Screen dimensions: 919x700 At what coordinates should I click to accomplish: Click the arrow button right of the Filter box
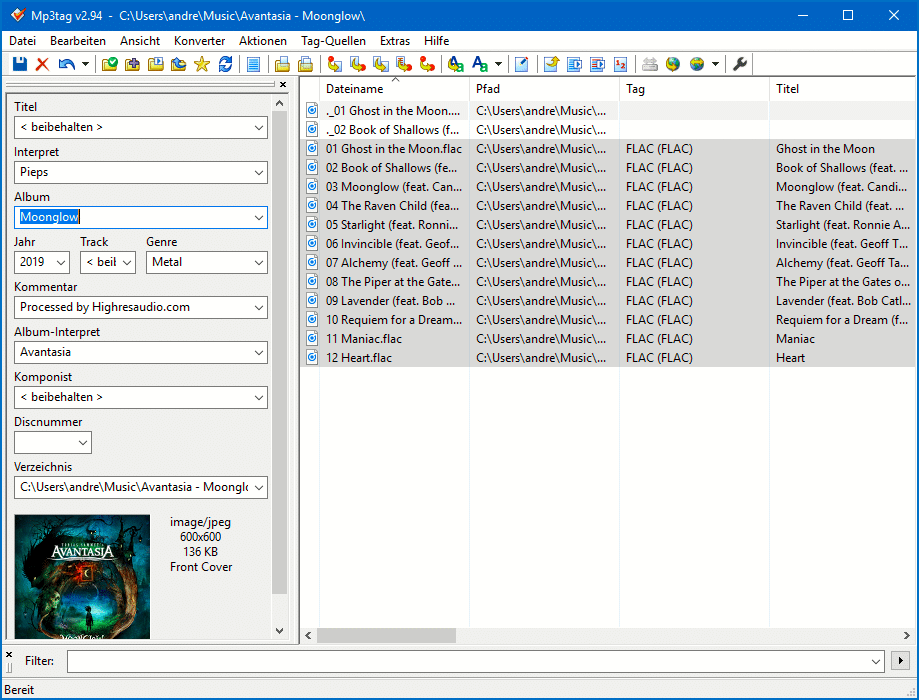[x=900, y=661]
